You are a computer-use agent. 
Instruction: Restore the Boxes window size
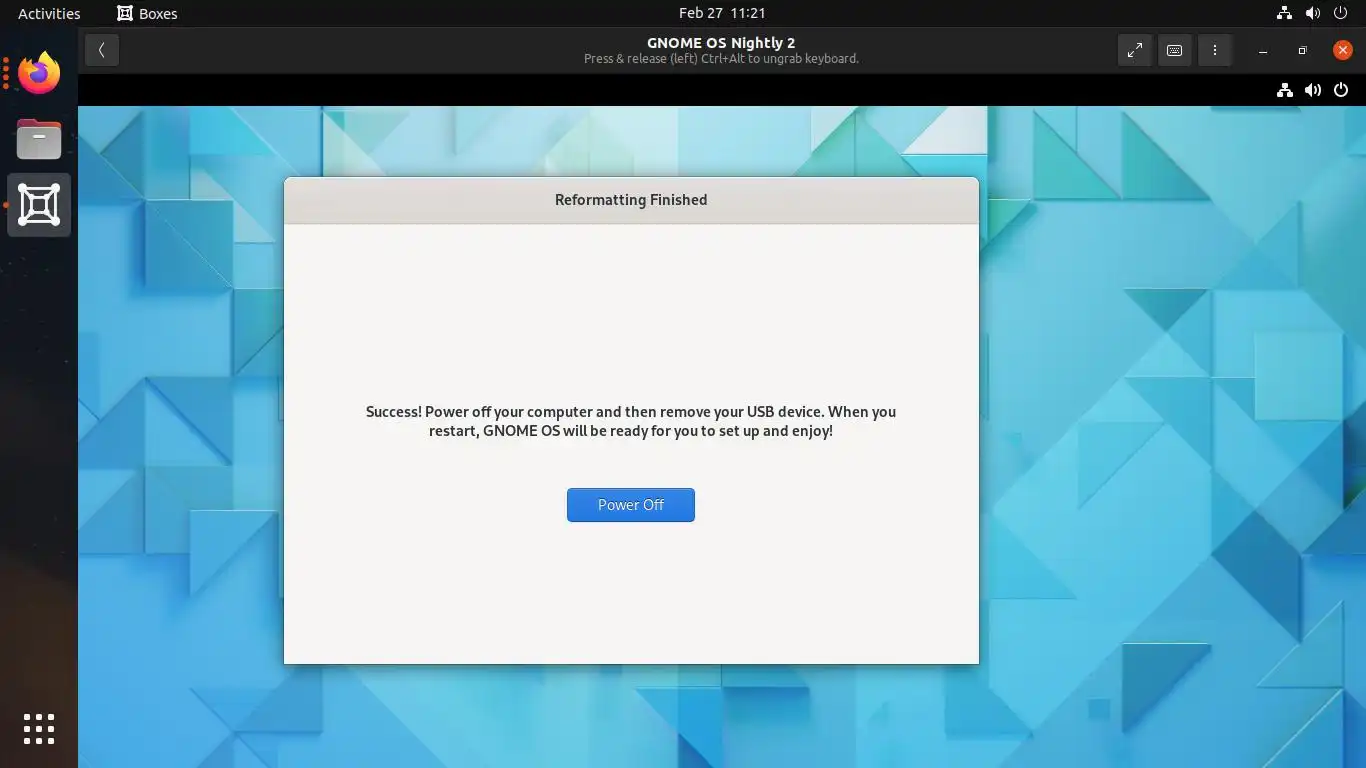tap(1302, 50)
